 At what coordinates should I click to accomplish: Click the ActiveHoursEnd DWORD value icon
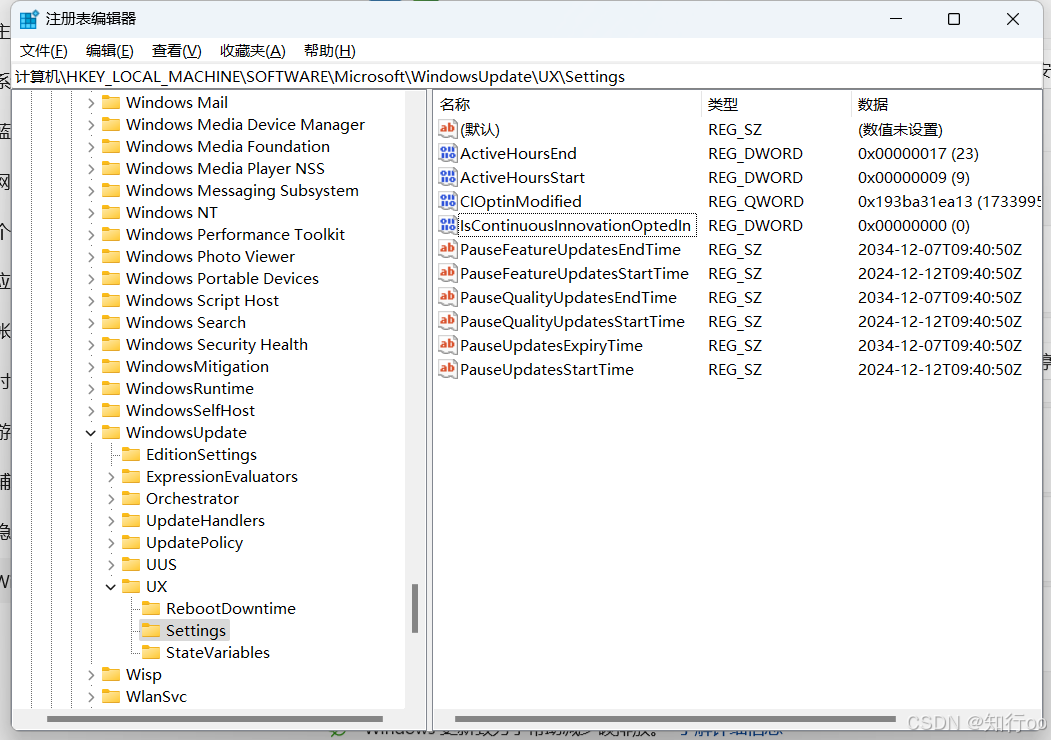pyautogui.click(x=447, y=153)
